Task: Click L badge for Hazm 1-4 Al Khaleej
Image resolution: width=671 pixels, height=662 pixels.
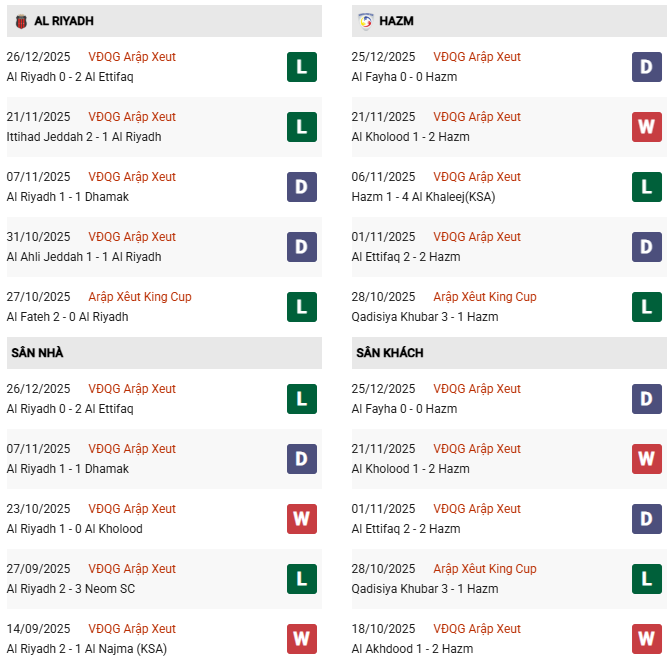Action: pyautogui.click(x=646, y=187)
